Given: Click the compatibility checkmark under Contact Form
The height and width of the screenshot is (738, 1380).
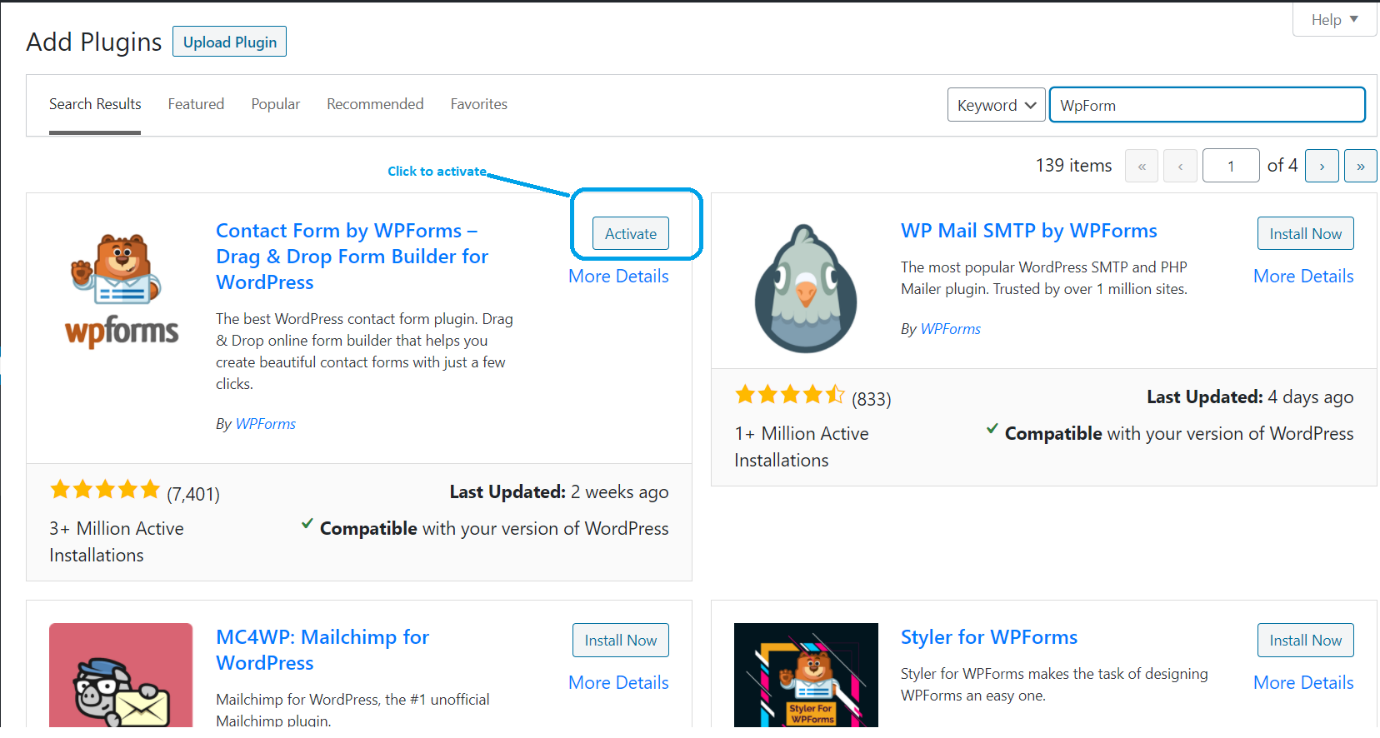Looking at the screenshot, I should click(x=307, y=524).
